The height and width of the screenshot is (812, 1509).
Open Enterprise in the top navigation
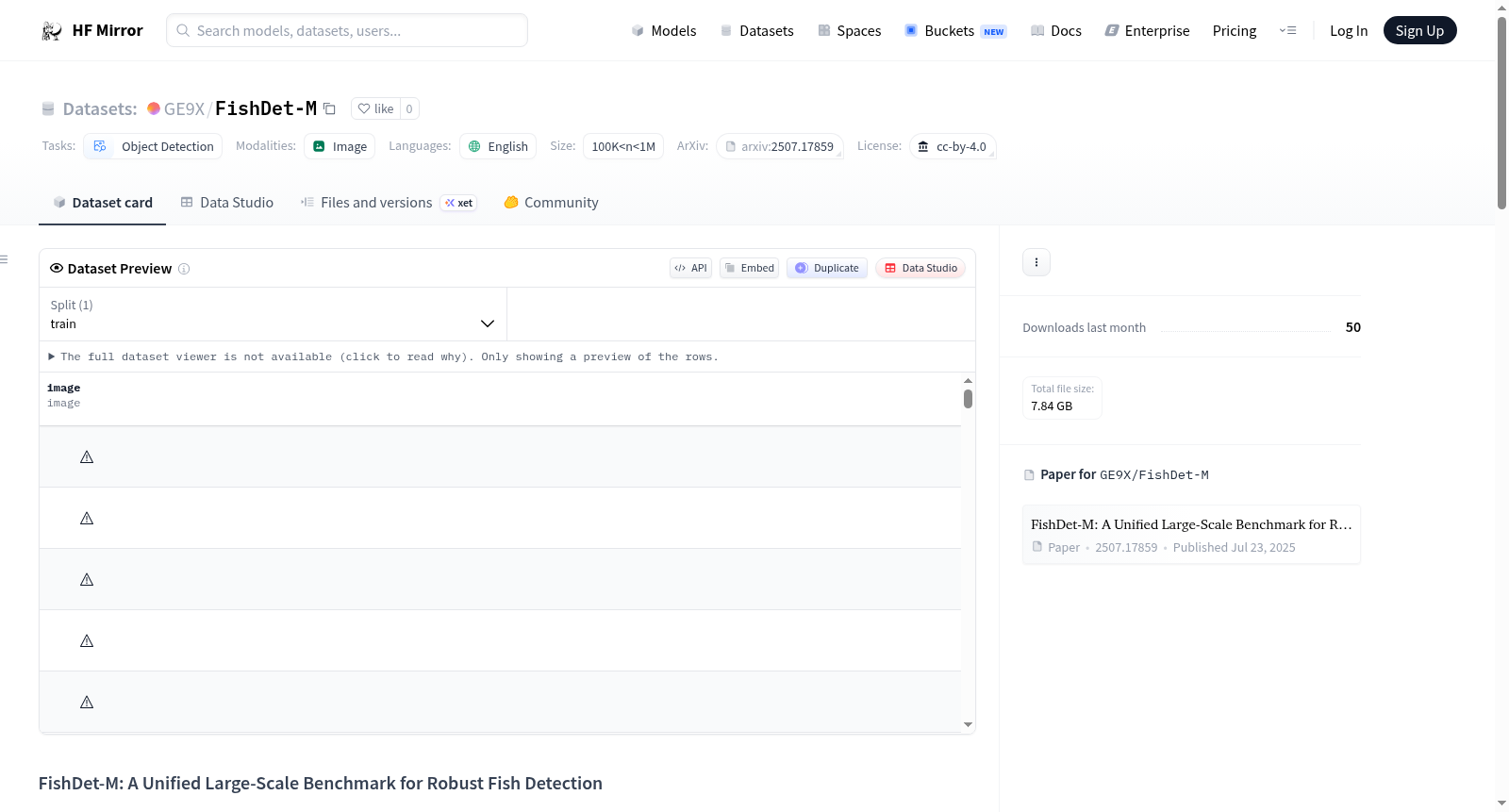click(1147, 30)
